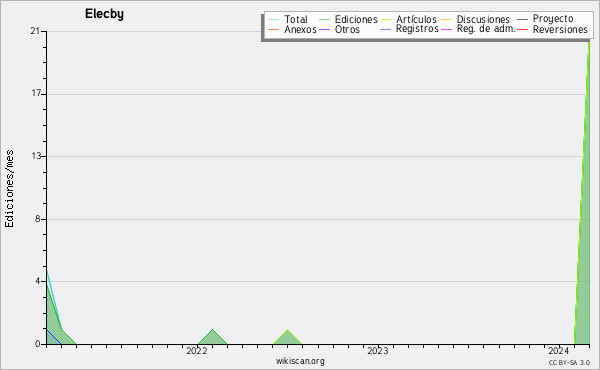This screenshot has height=370, width=600.
Task: Click the blue Registros triangle at chart start
Action: [x=51, y=339]
